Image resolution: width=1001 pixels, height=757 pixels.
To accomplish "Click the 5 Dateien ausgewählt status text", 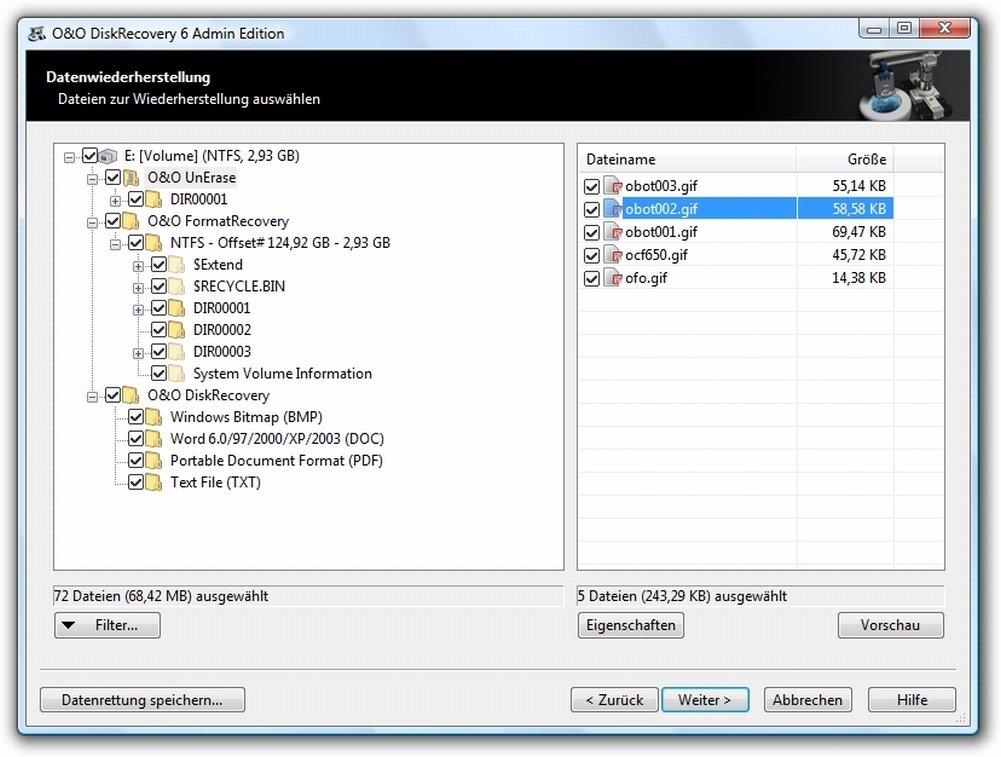I will [682, 596].
